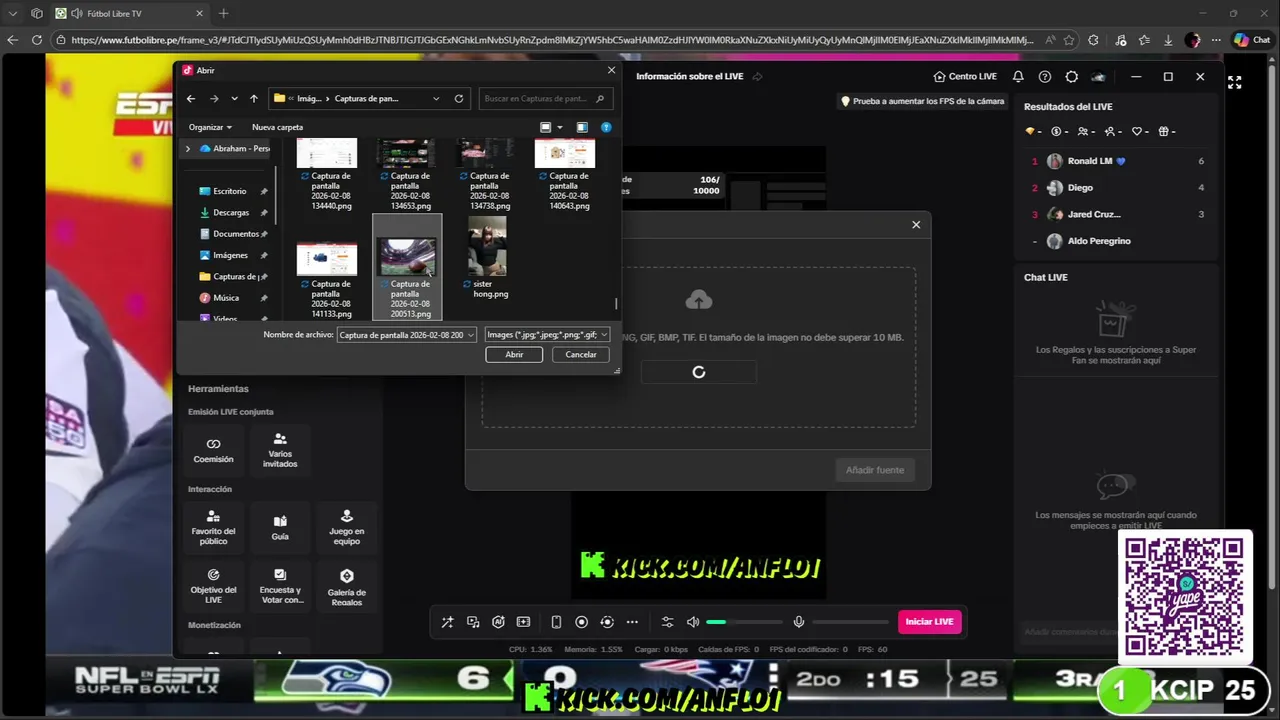
Task: Click the cloud upload icon in drop area
Action: [x=699, y=300]
